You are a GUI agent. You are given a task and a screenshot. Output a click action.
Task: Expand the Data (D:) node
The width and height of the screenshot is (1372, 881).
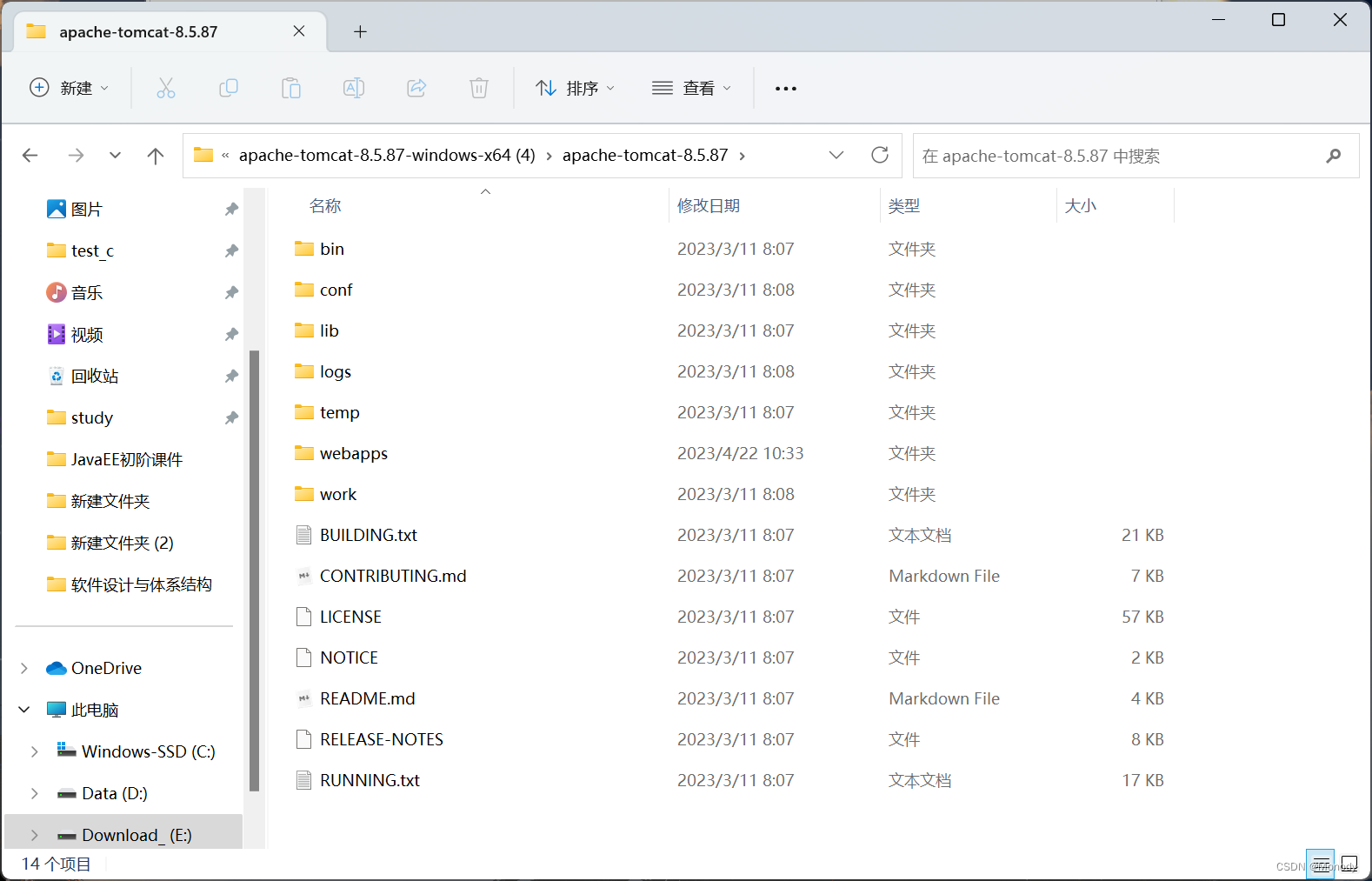coord(35,793)
